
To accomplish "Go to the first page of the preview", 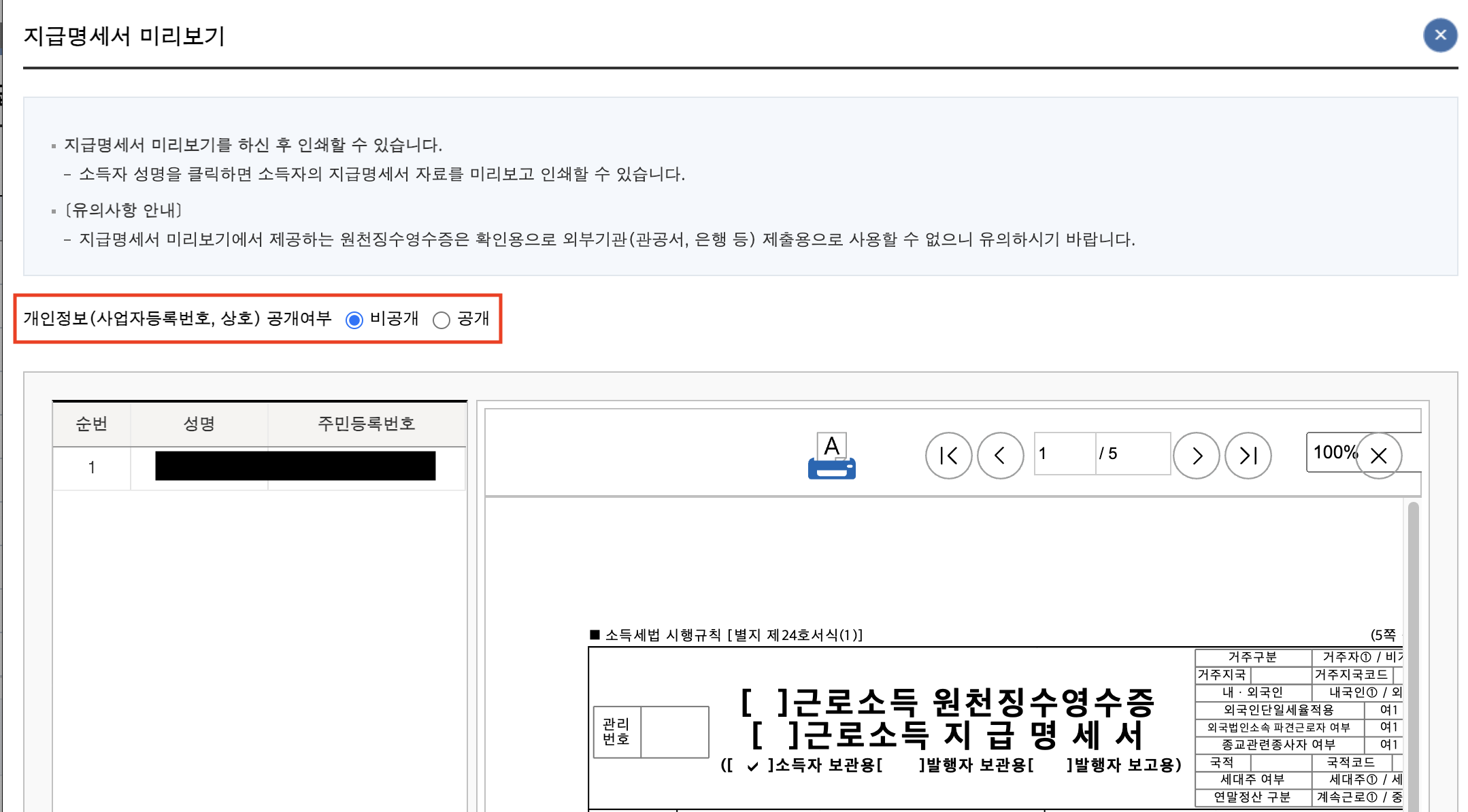I will point(948,455).
